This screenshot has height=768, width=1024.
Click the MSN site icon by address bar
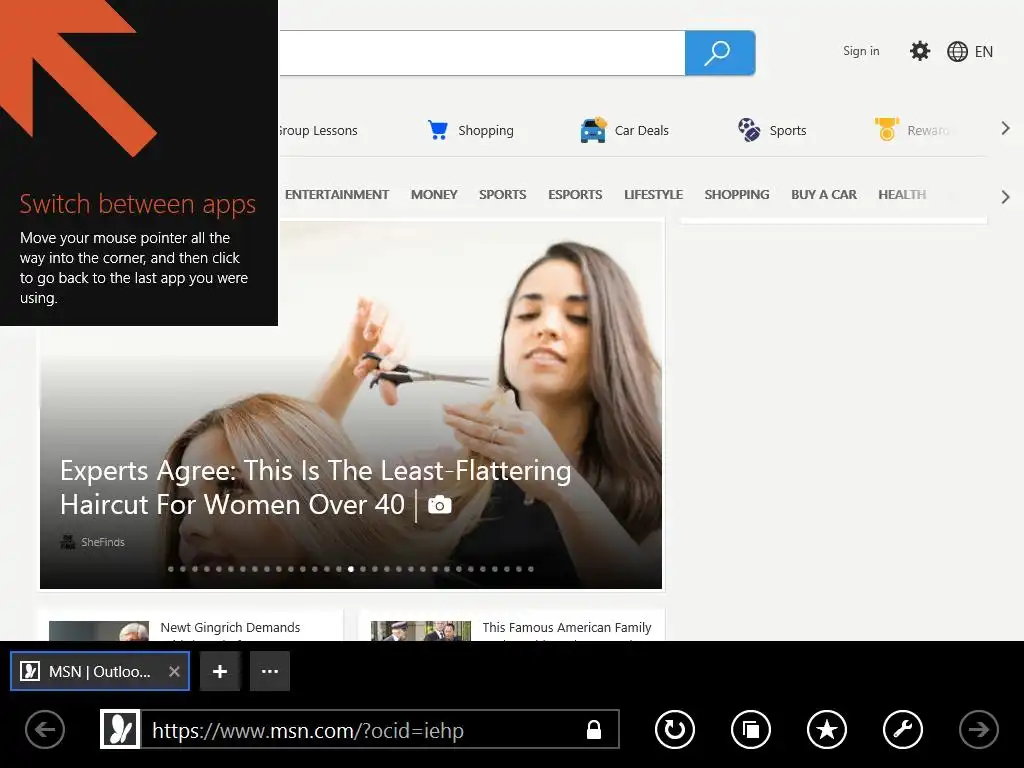pyautogui.click(x=120, y=729)
